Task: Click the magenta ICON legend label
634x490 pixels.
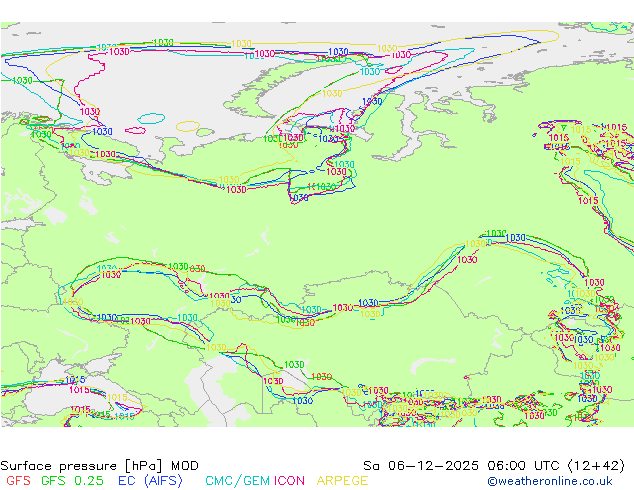Action: [289, 481]
